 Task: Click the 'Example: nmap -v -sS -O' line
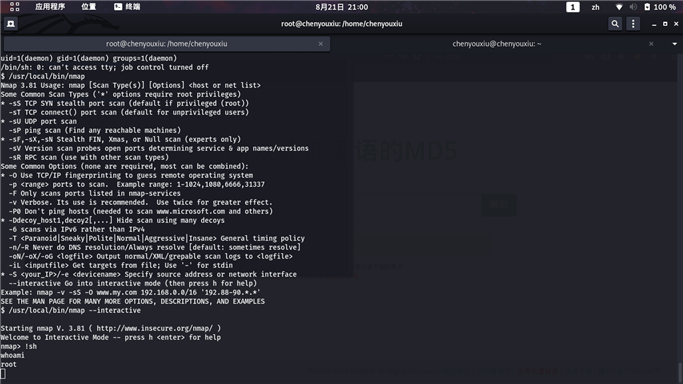tap(130, 293)
